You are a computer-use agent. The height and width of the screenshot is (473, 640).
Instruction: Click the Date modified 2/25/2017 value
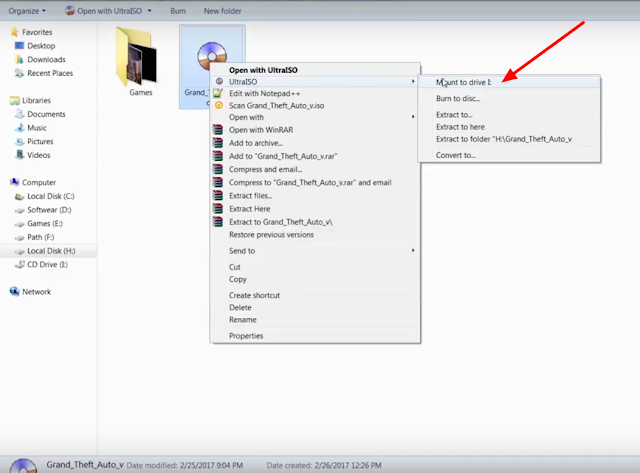[x=211, y=465]
